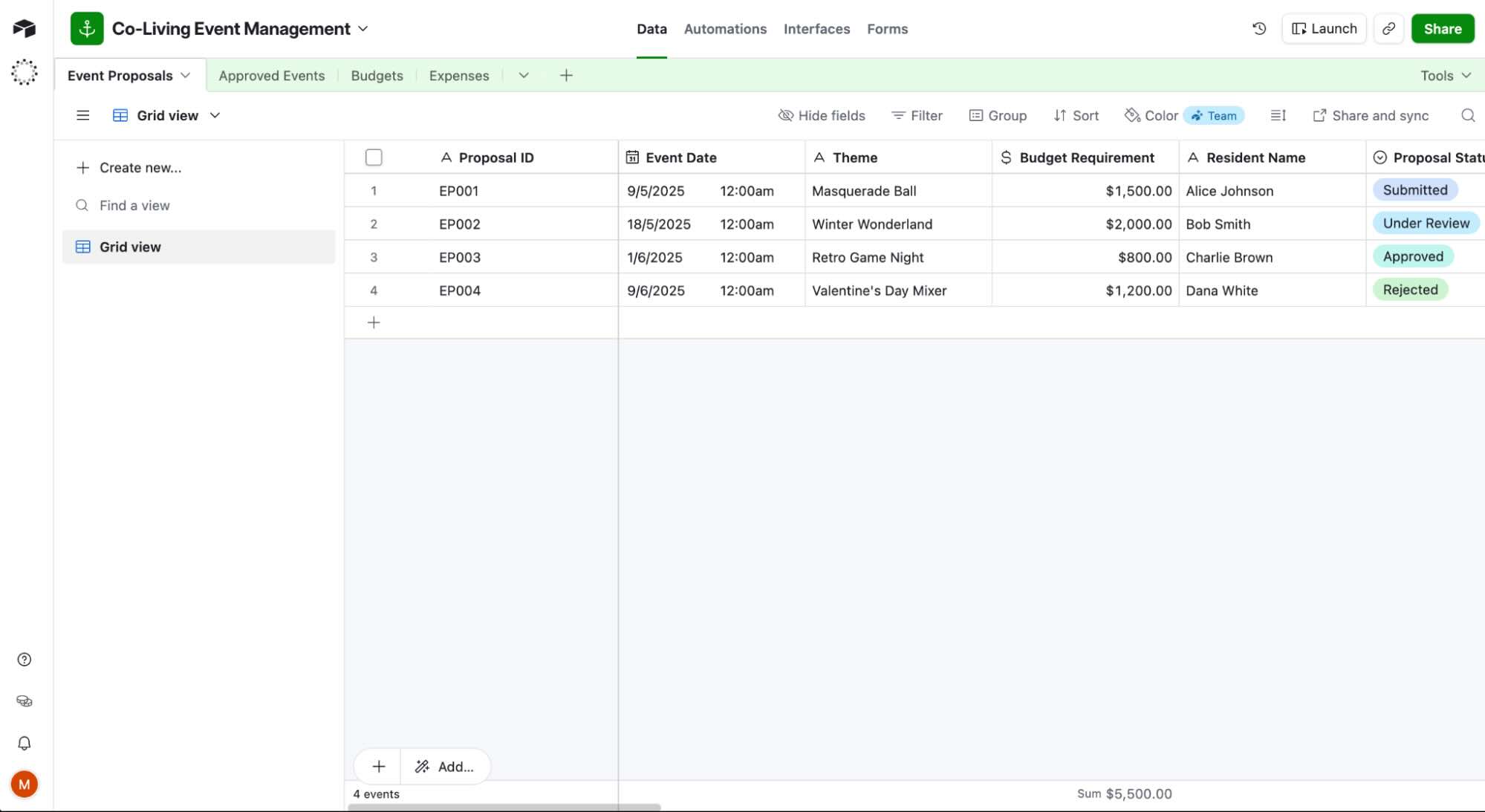This screenshot has width=1485, height=812.
Task: Click the row height icon
Action: (1278, 115)
